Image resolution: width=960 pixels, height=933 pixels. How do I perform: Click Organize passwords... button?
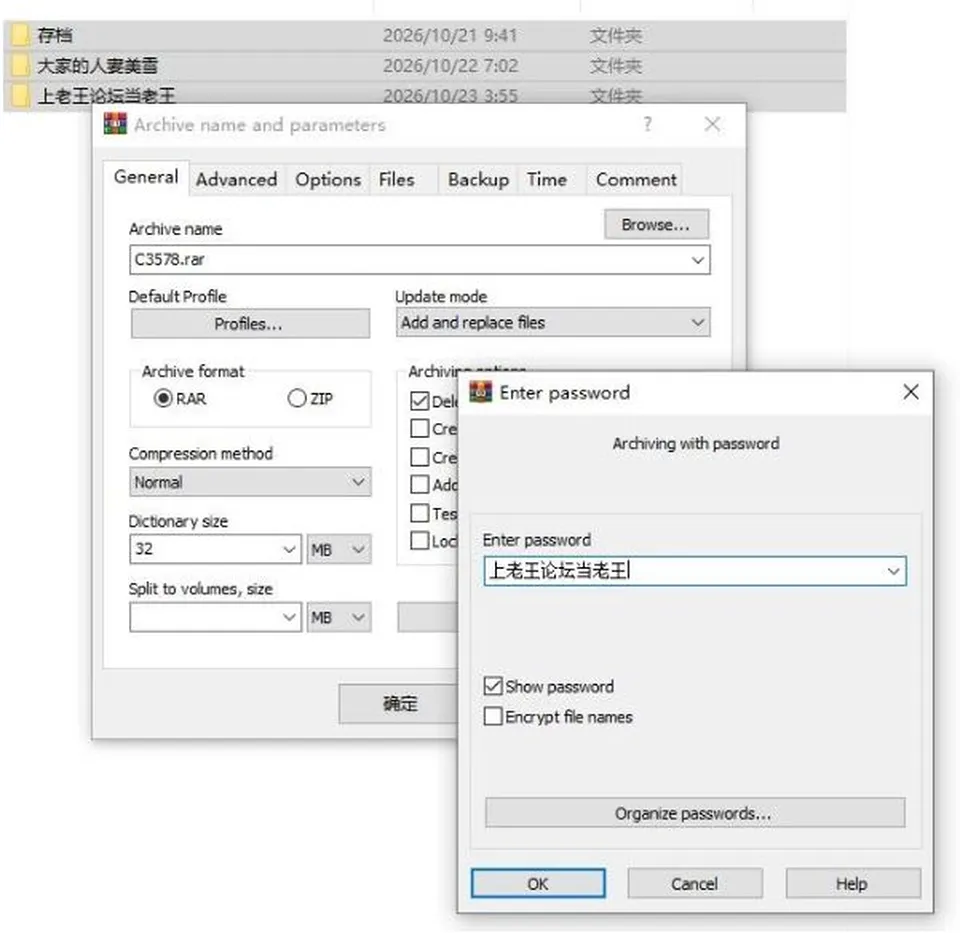(x=695, y=813)
